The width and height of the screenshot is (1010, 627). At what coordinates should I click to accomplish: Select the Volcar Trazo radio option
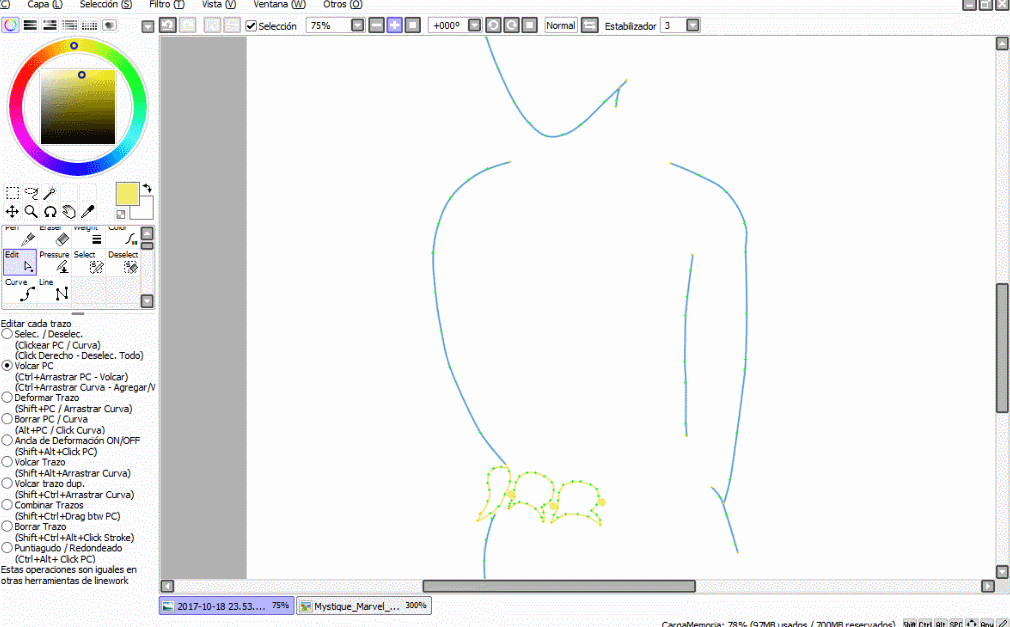pyautogui.click(x=7, y=462)
